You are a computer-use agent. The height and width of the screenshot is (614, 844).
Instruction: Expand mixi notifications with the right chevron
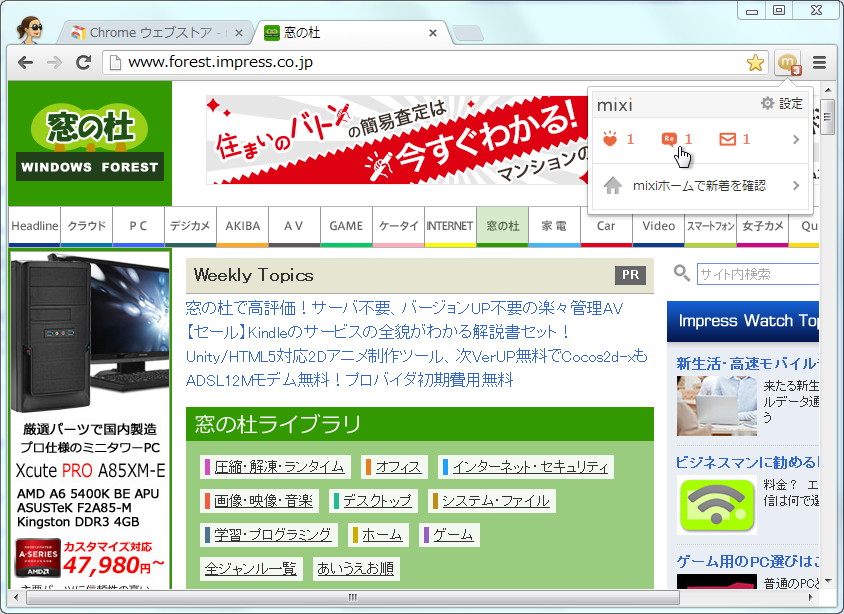point(796,140)
